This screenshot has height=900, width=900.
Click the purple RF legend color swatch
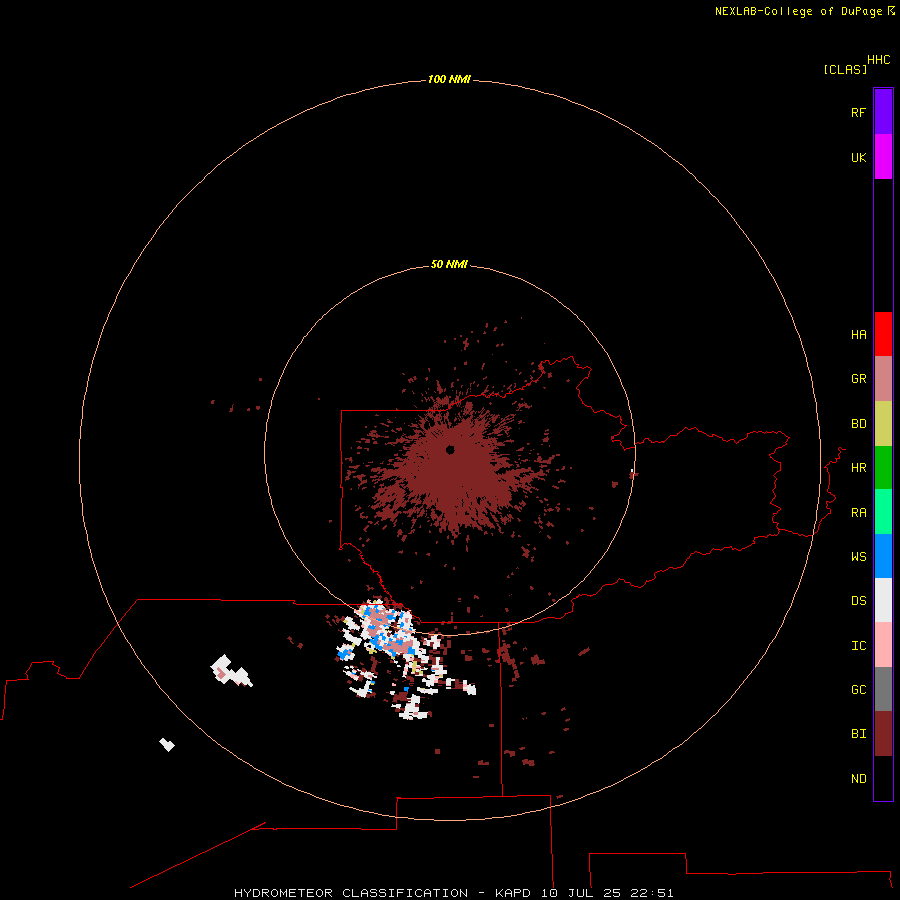pyautogui.click(x=883, y=112)
